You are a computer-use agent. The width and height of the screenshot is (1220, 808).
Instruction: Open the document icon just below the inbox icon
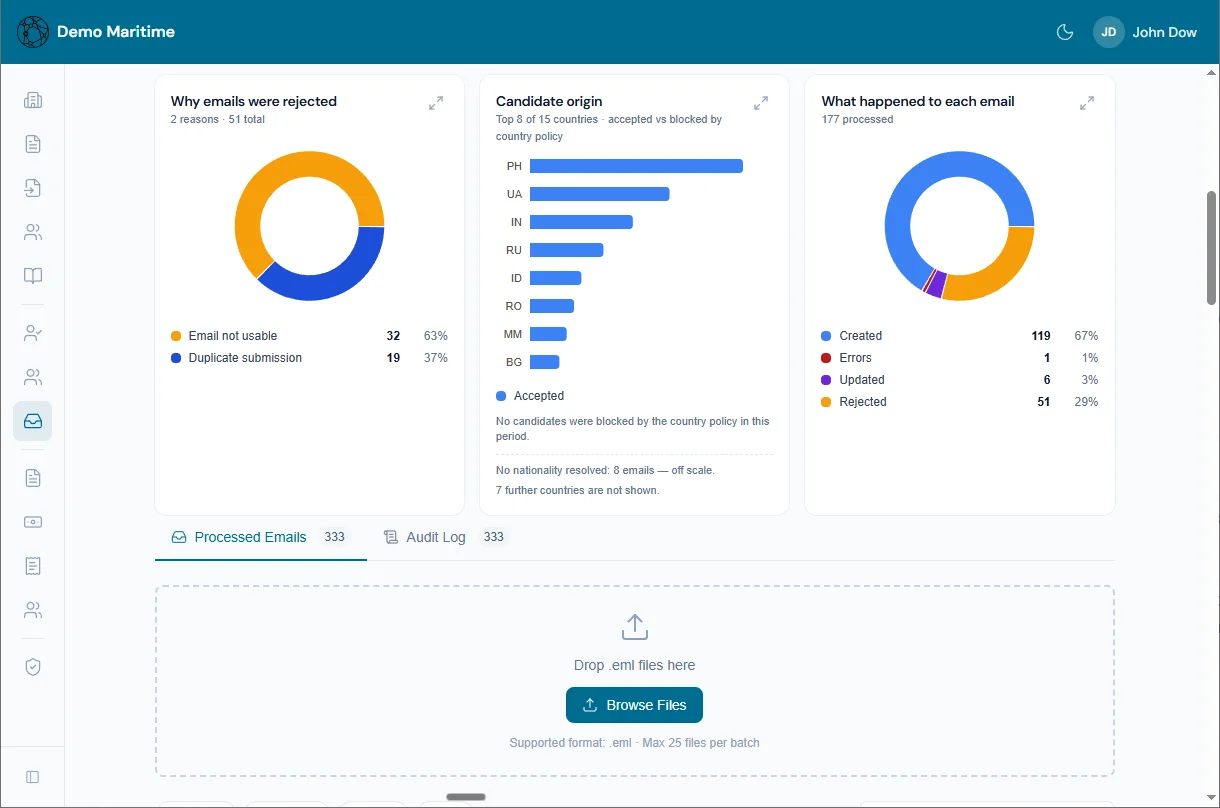(33, 478)
